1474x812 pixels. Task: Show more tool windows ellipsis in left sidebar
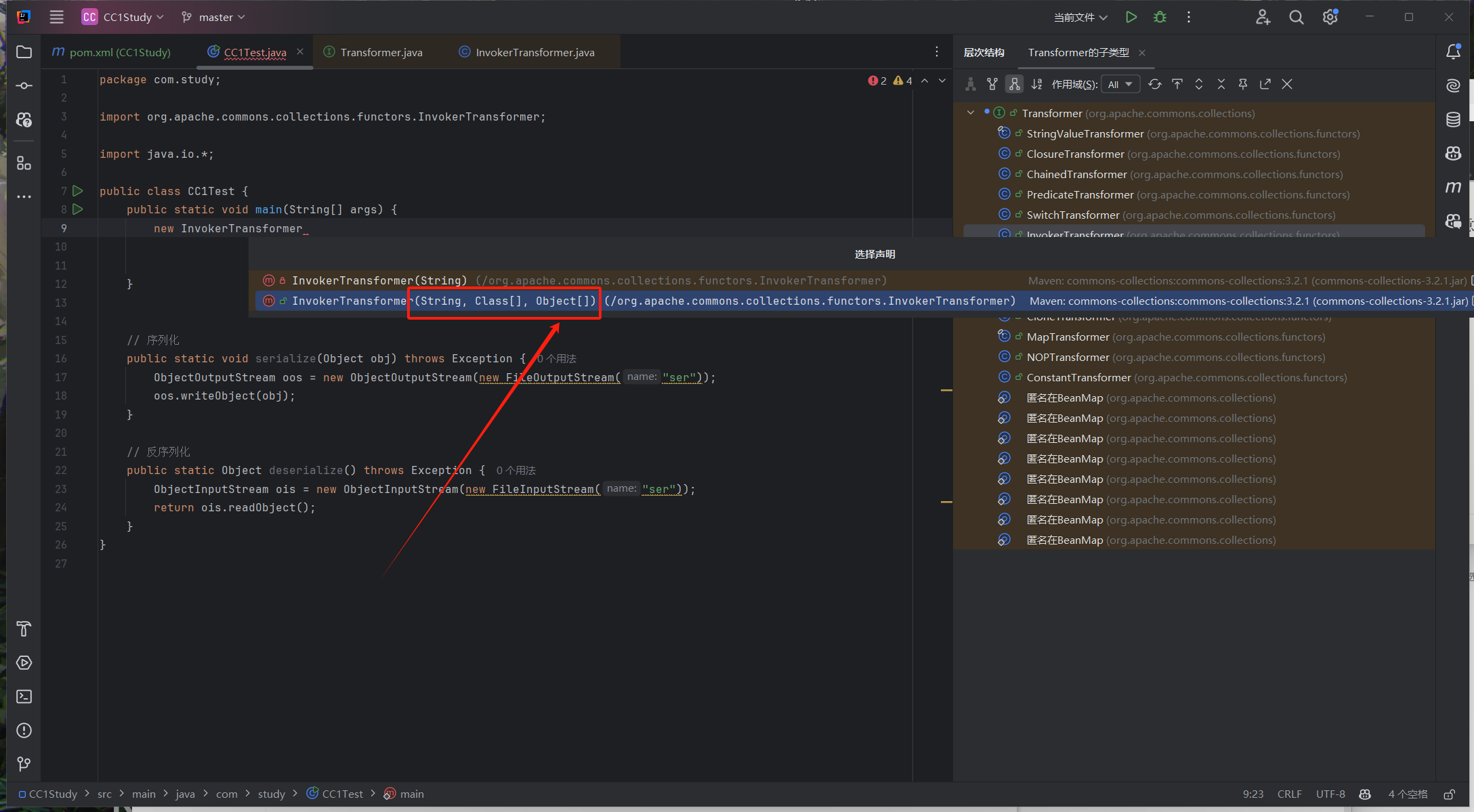(24, 197)
